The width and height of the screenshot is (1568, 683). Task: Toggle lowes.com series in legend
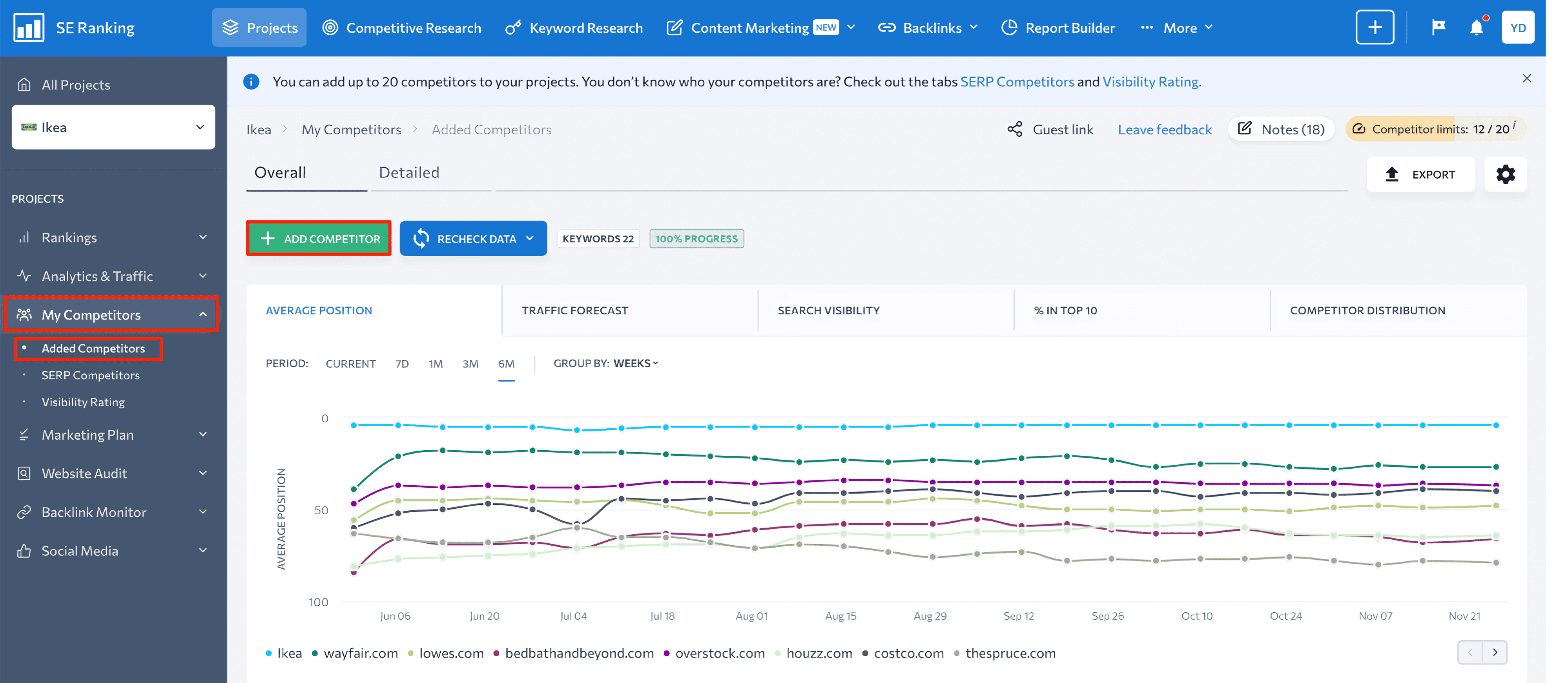coord(446,653)
